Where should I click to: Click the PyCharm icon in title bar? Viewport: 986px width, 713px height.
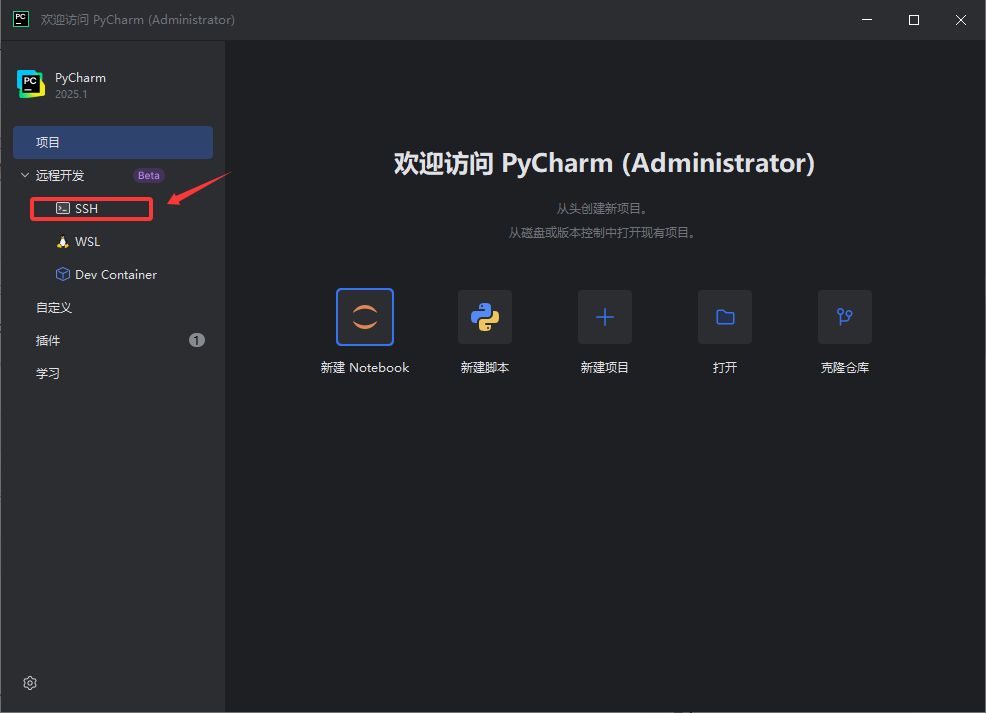(21, 19)
